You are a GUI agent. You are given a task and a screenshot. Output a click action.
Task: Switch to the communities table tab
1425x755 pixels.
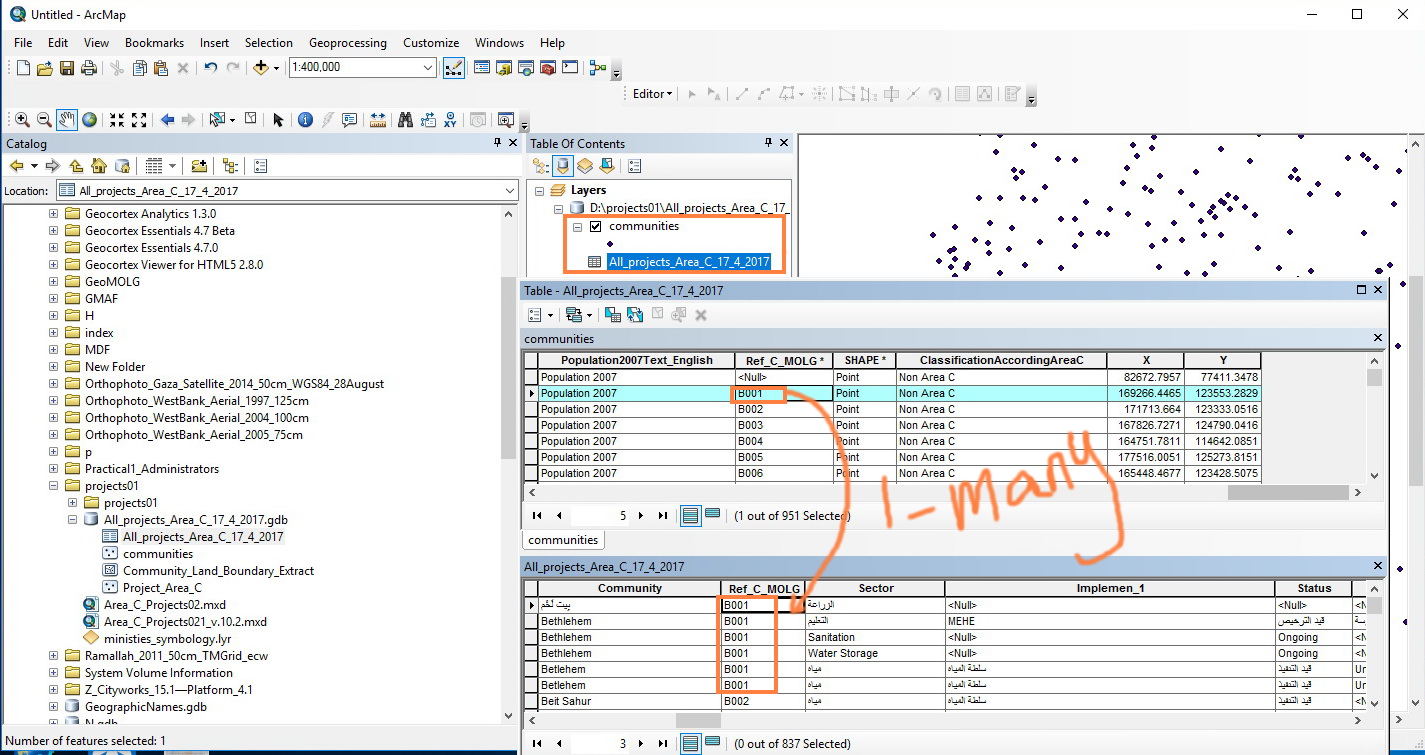[x=563, y=540]
